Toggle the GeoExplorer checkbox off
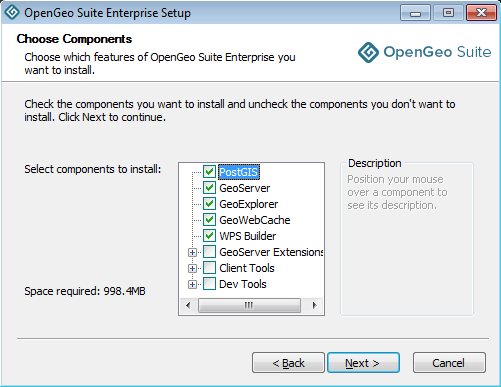The height and width of the screenshot is (387, 501). [x=209, y=204]
